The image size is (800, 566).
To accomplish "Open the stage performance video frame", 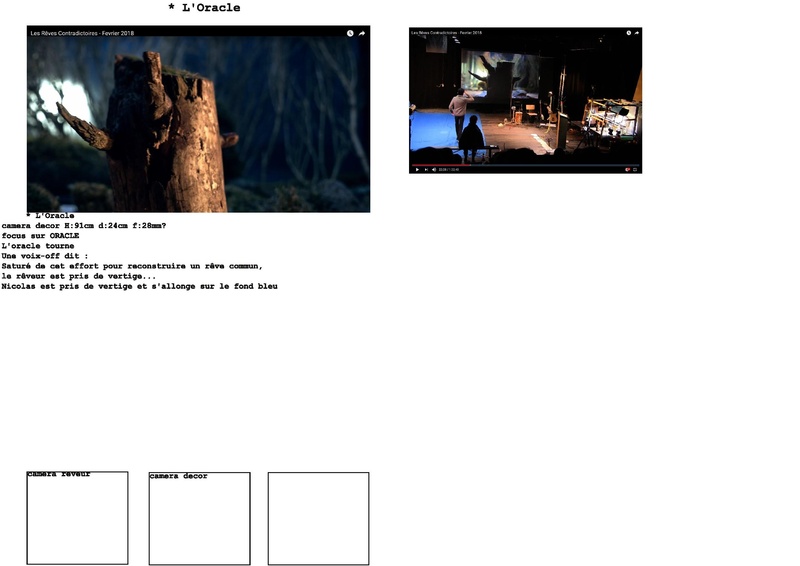I will point(526,101).
